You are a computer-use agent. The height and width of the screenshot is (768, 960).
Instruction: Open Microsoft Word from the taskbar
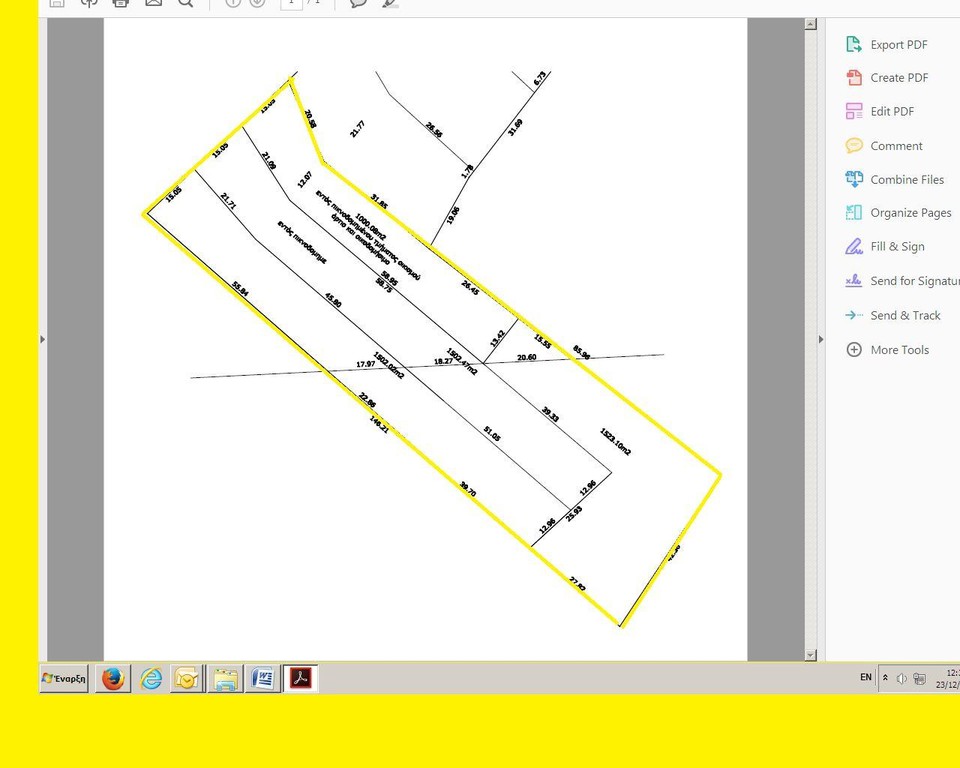click(x=263, y=679)
